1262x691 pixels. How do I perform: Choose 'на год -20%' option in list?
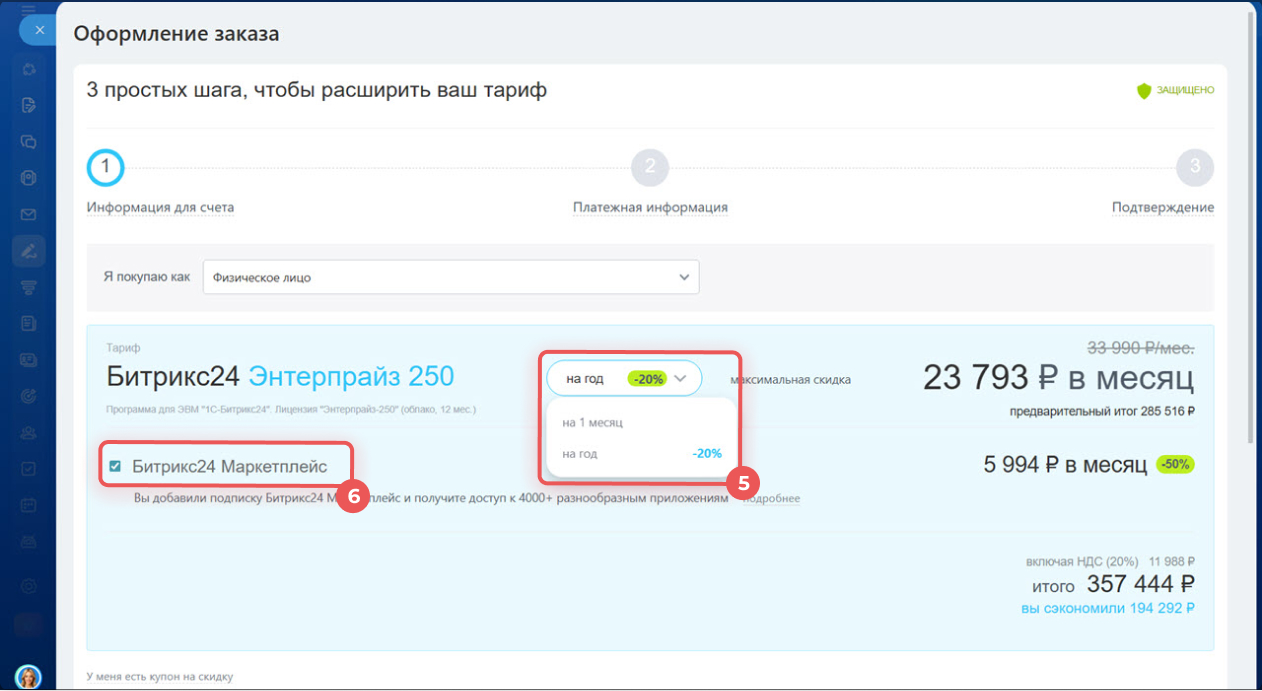coord(640,454)
